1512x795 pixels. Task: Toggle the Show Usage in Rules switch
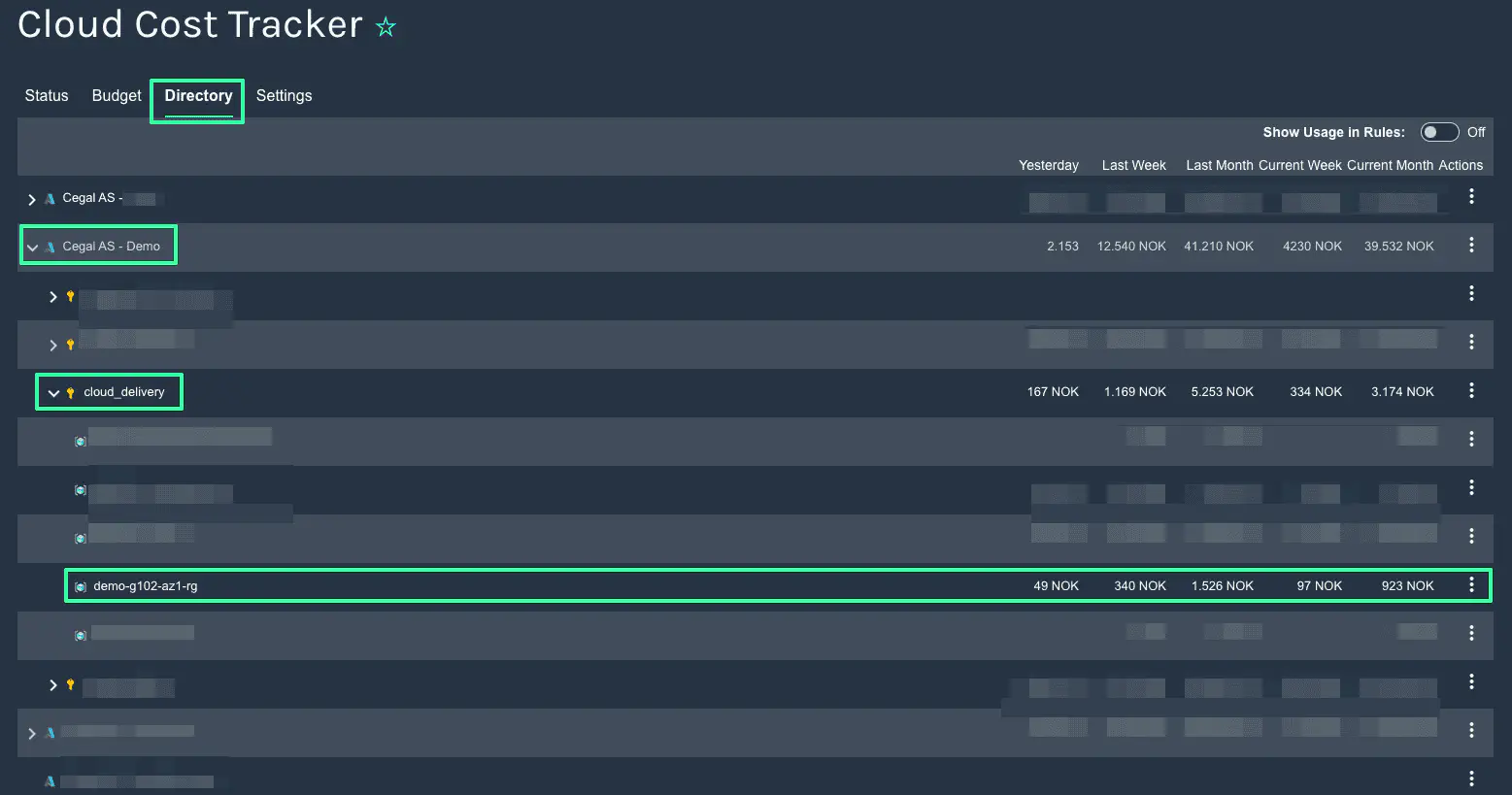coord(1438,132)
